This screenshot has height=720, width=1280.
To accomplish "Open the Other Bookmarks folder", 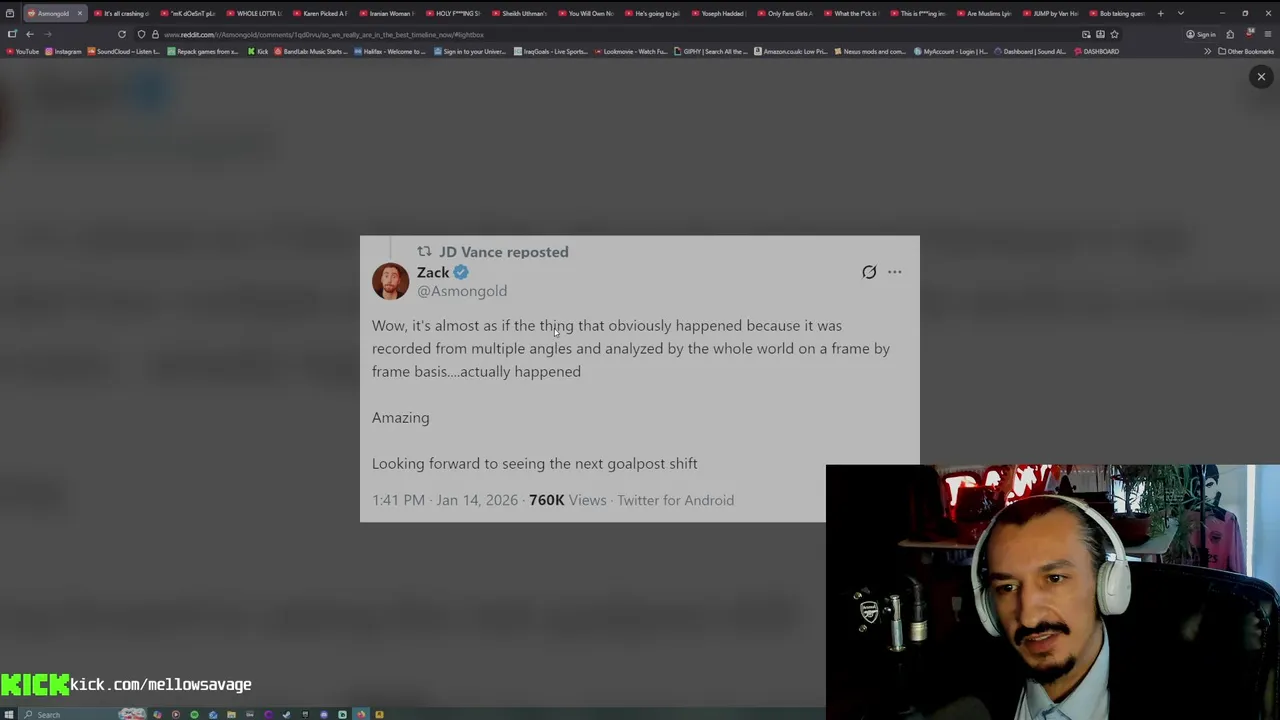I will pos(1246,51).
